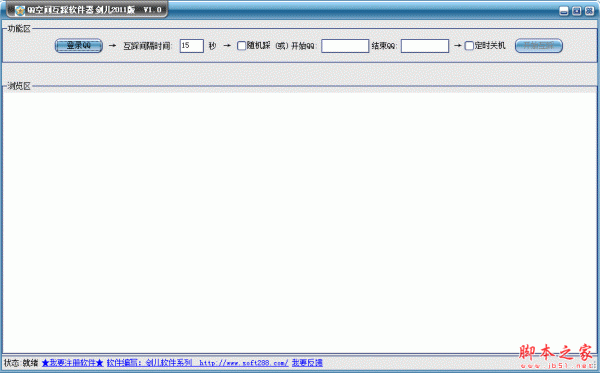Click the 浏览区 group label

(x=19, y=86)
